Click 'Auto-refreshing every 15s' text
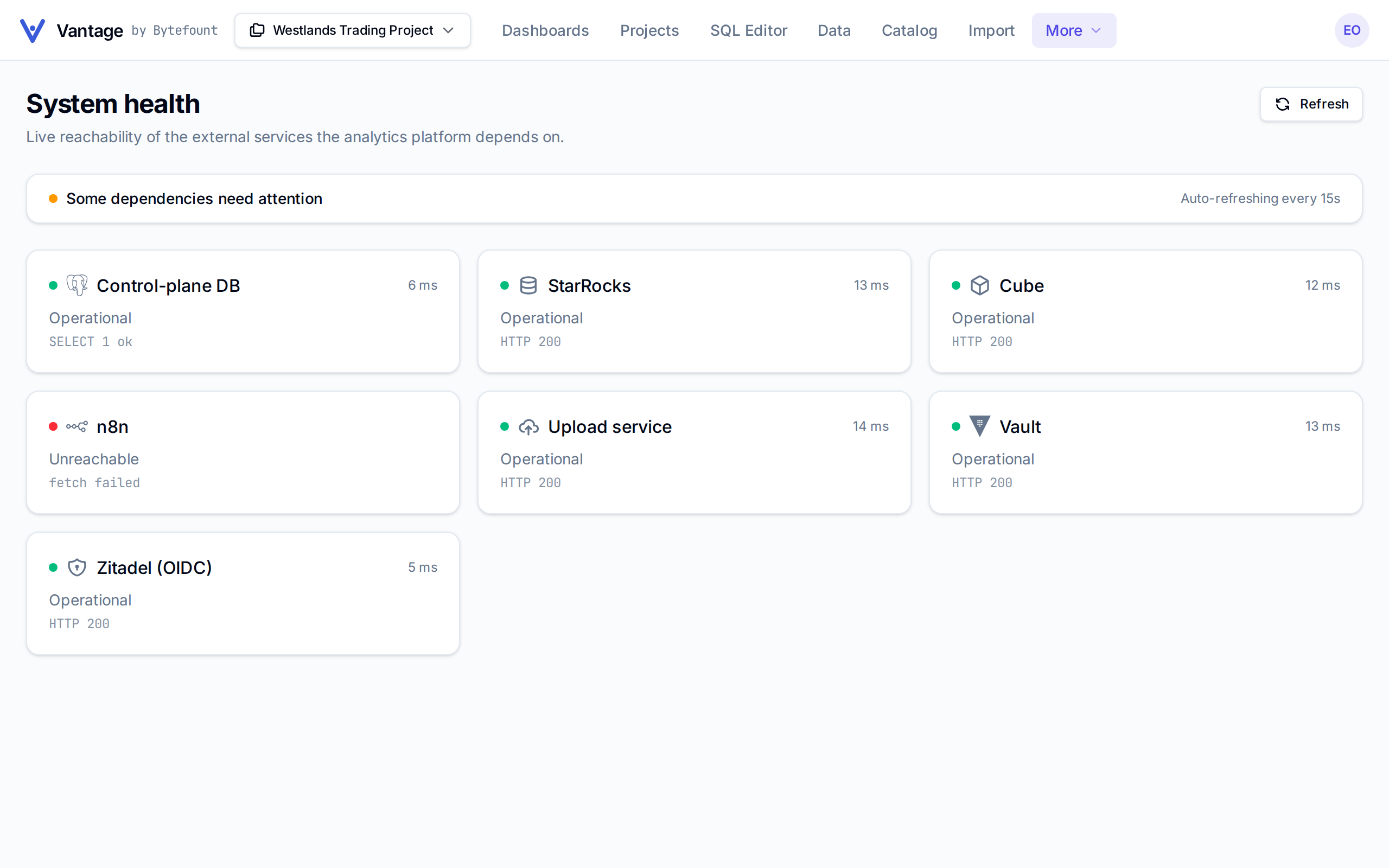 1260,199
